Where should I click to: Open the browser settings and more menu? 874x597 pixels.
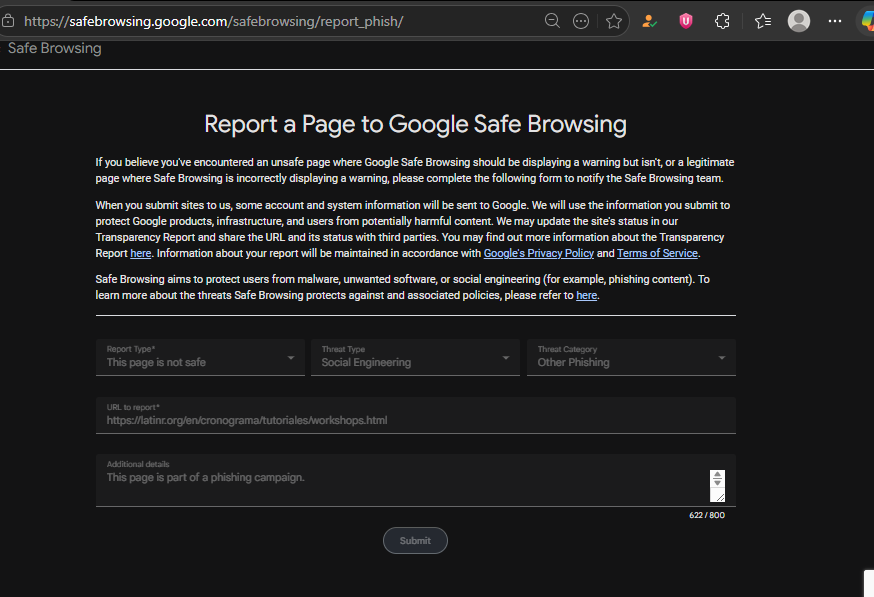[834, 21]
